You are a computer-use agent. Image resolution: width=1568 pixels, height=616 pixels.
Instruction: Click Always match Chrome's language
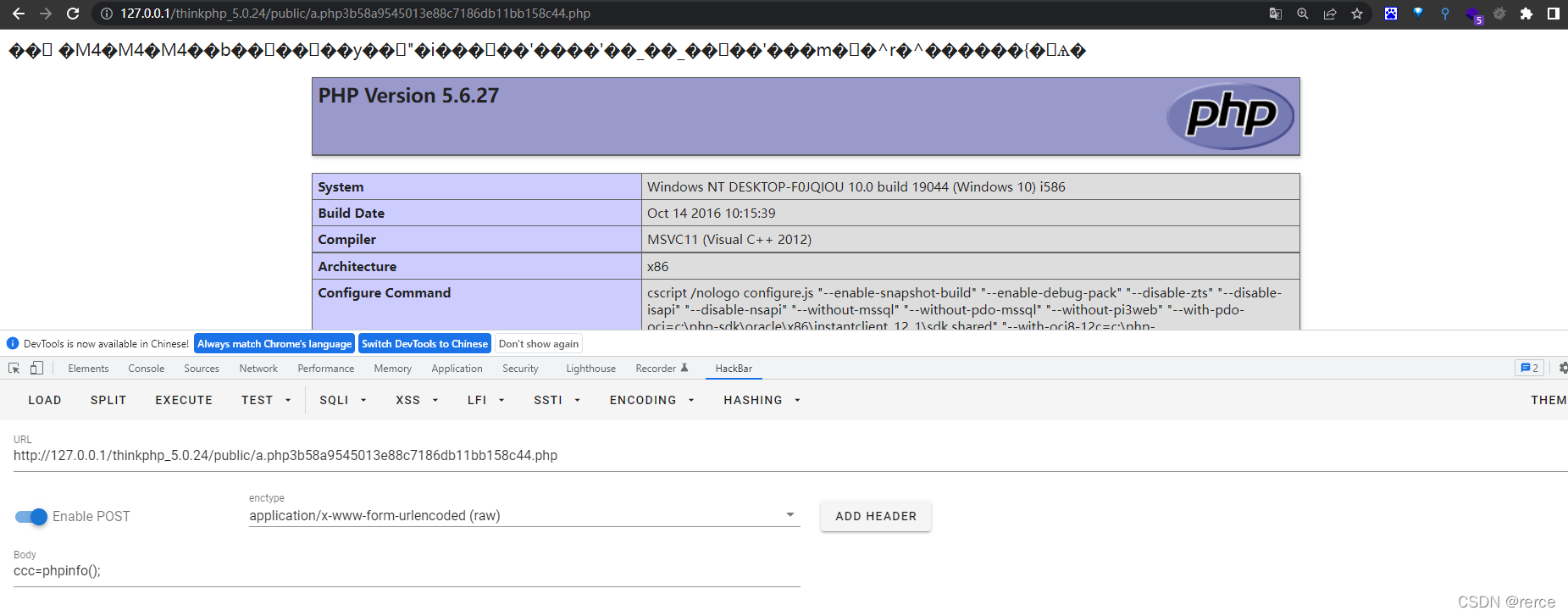tap(274, 343)
